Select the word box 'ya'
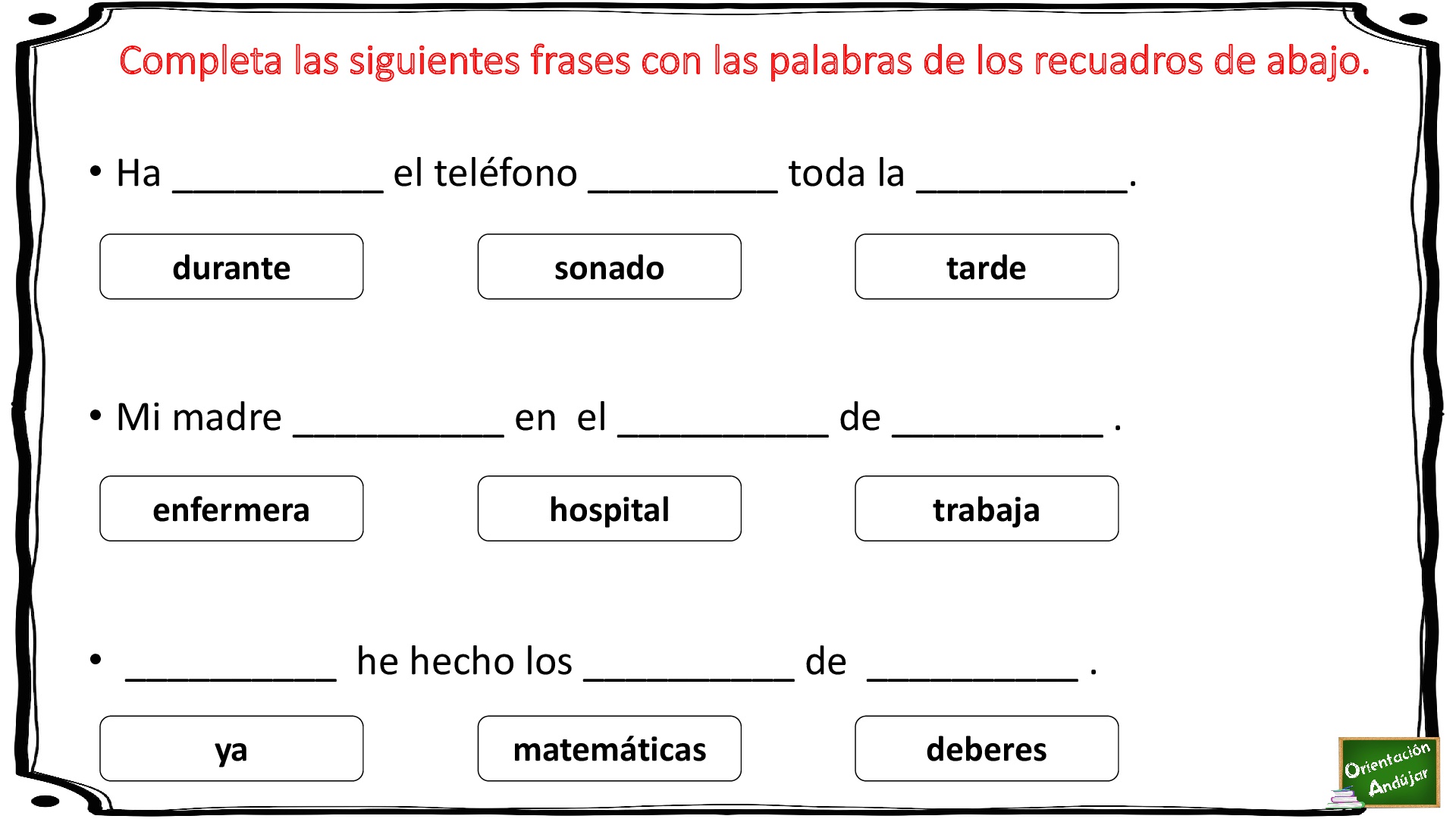This screenshot has width=1456, height=819. pyautogui.click(x=231, y=748)
